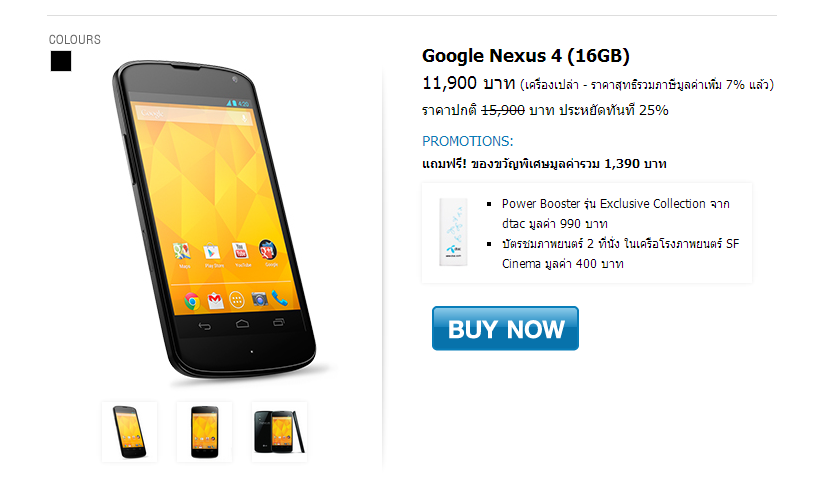838x479 pixels.
Task: Select the black colour swatch
Action: 61,61
